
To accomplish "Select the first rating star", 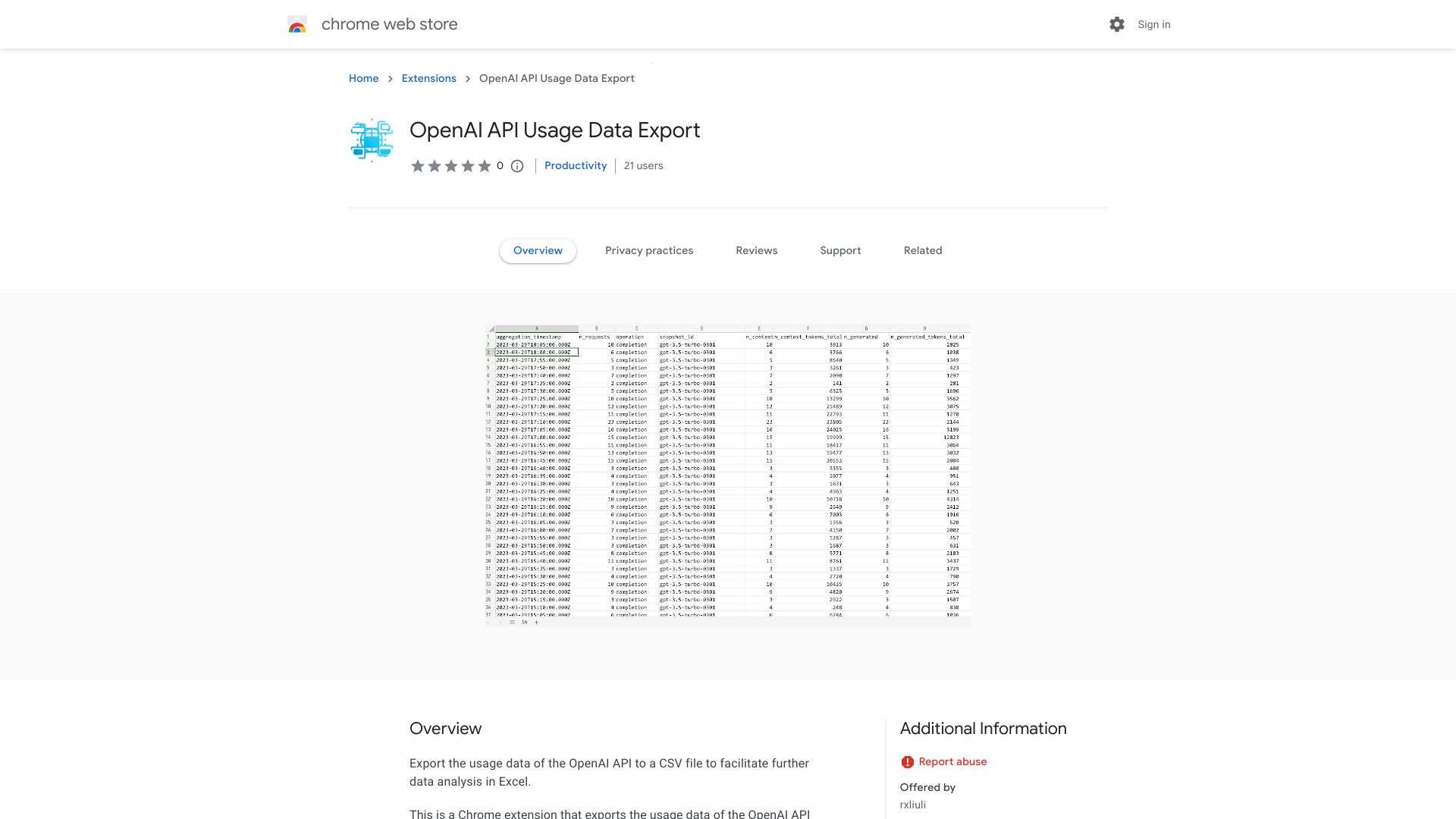I will (417, 165).
